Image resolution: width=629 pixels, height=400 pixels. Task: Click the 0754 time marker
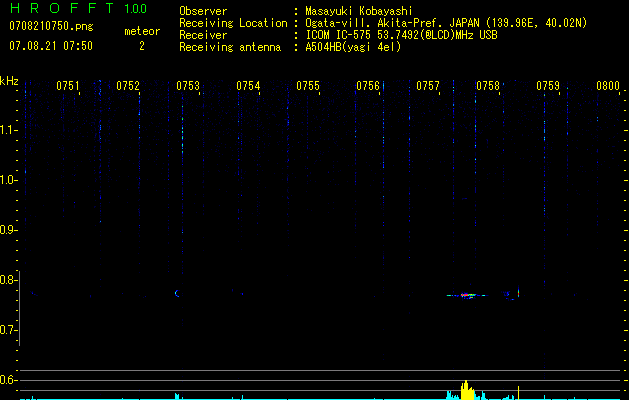(248, 86)
